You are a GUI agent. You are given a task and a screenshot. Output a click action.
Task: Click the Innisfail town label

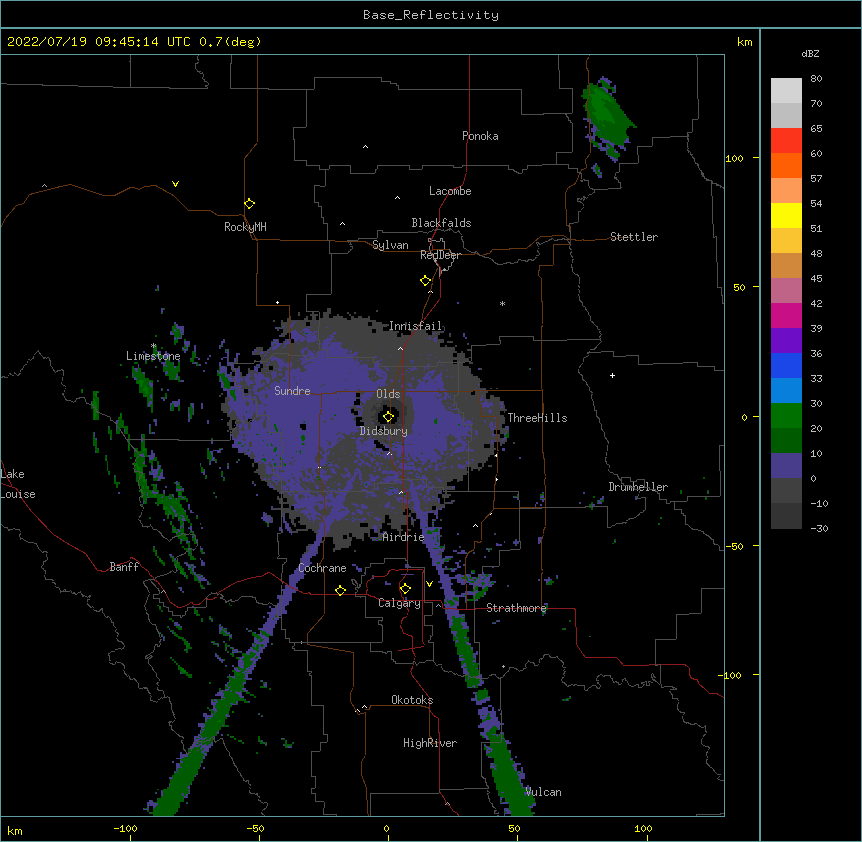point(415,326)
